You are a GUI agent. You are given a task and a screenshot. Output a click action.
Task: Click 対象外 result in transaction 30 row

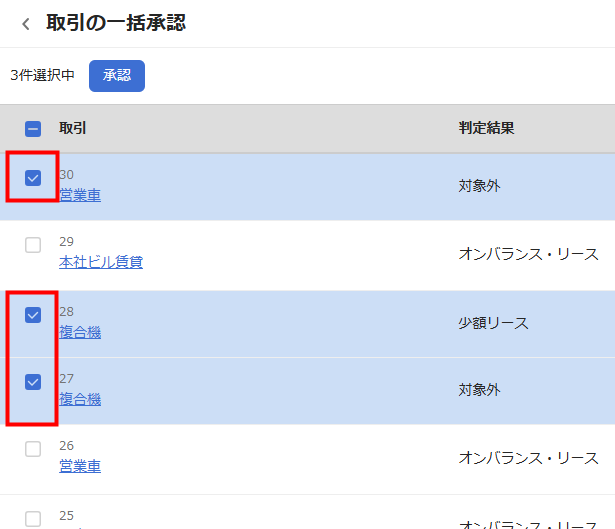pyautogui.click(x=479, y=186)
